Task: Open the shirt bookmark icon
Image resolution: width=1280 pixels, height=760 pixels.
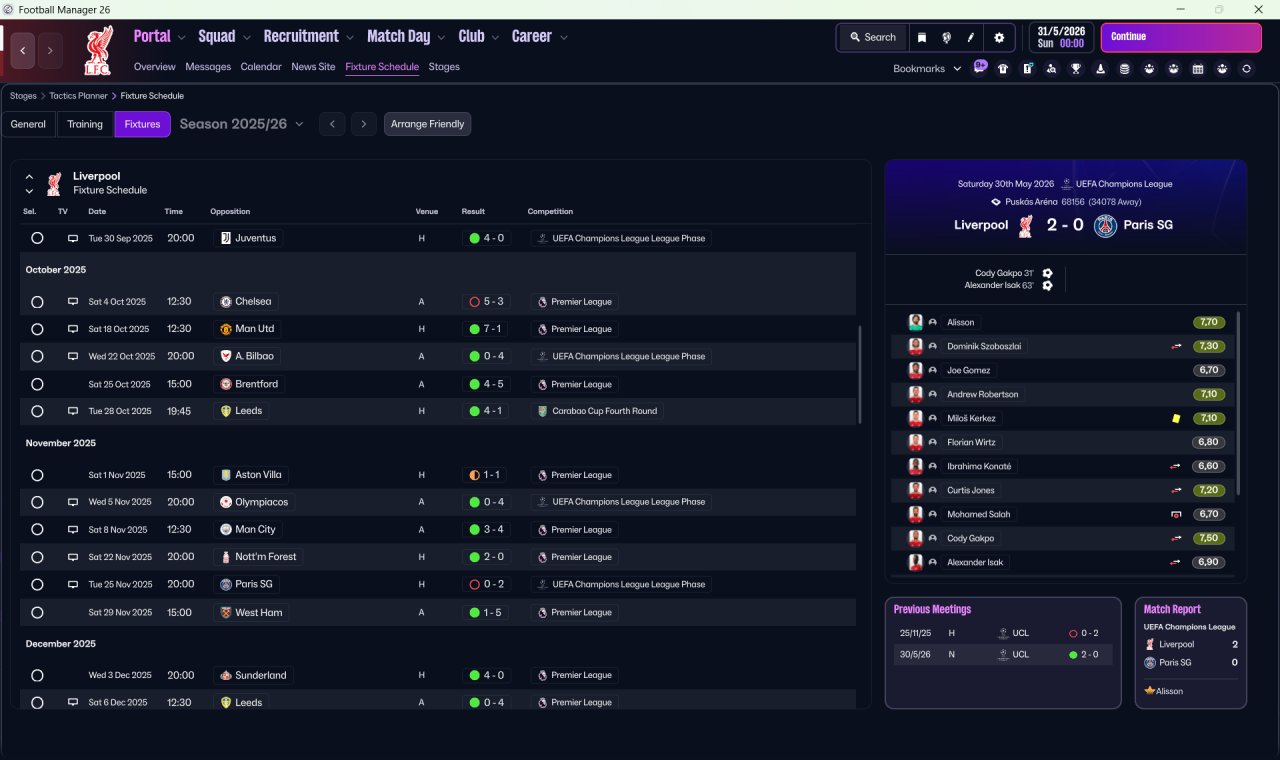Action: (1003, 69)
